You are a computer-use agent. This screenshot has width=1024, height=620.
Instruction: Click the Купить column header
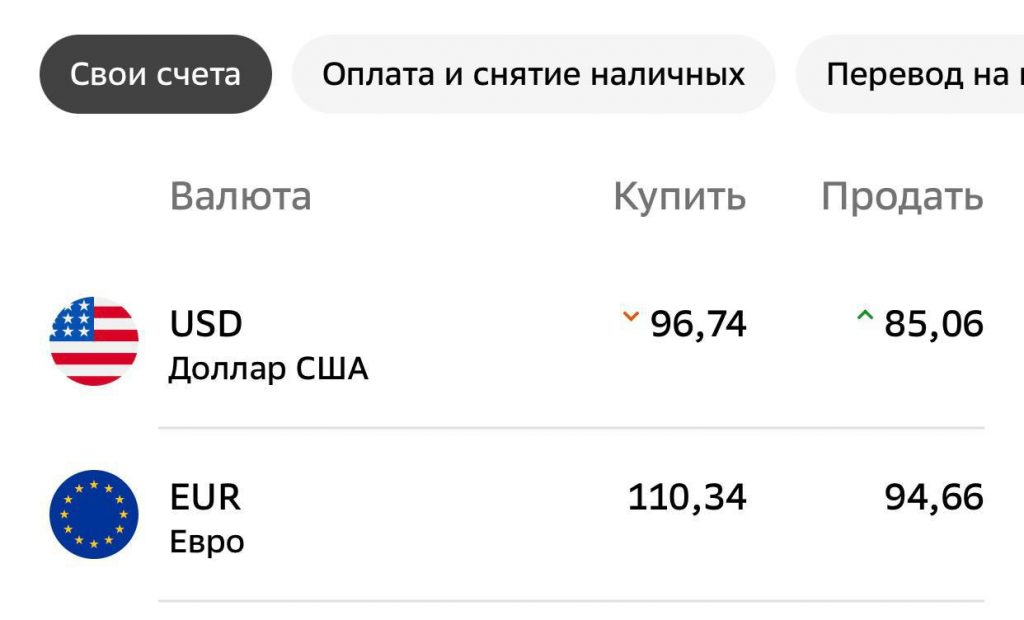(x=679, y=196)
